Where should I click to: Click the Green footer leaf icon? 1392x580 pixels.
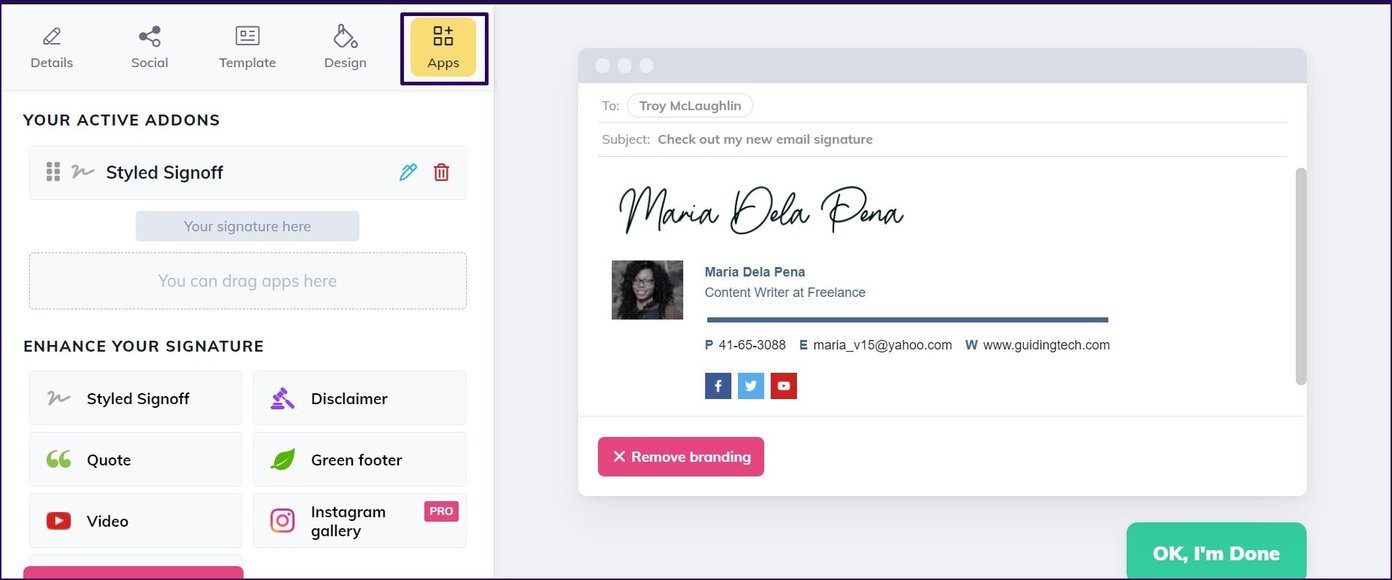pos(283,460)
